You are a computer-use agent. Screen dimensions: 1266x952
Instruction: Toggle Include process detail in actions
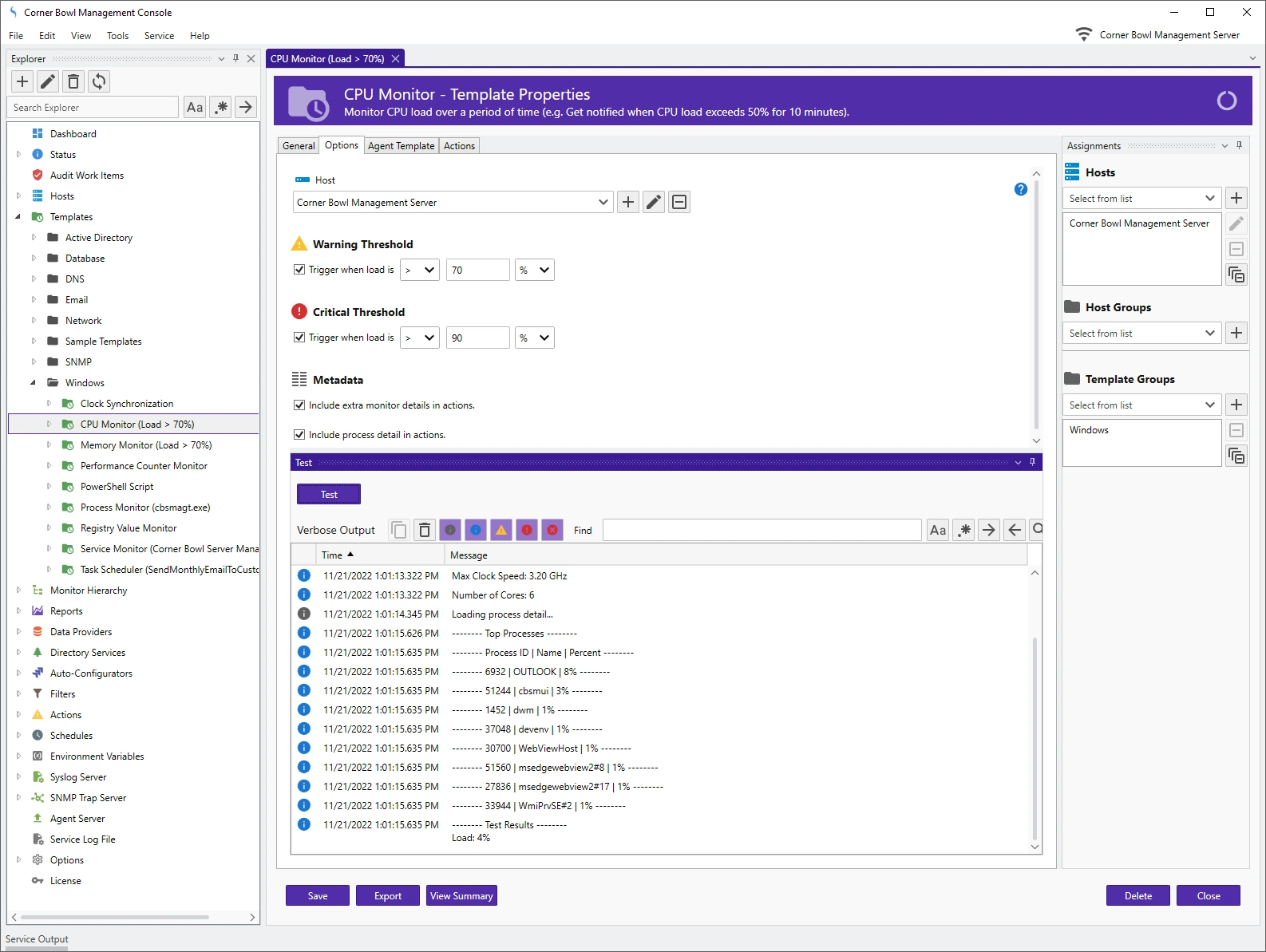point(299,435)
